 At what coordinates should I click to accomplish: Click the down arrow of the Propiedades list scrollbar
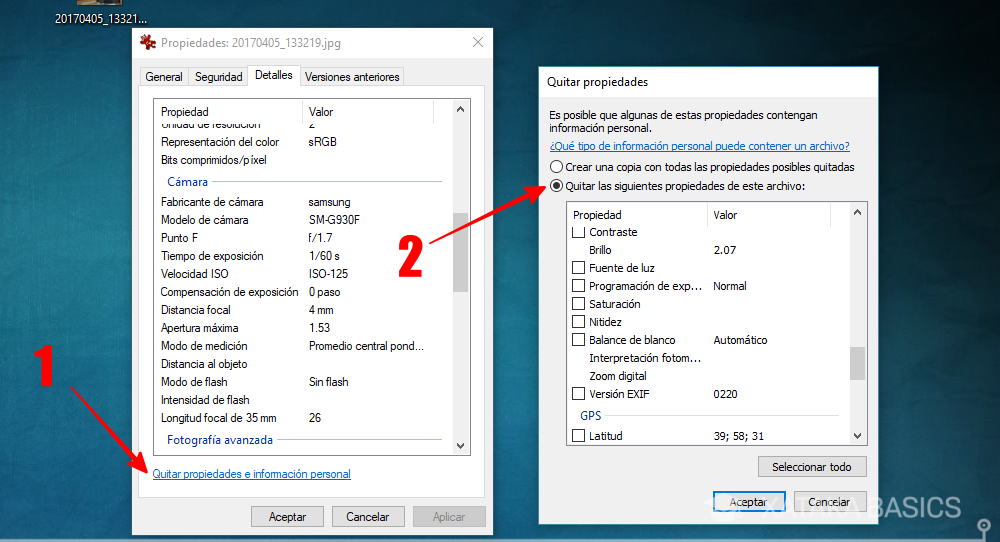460,446
